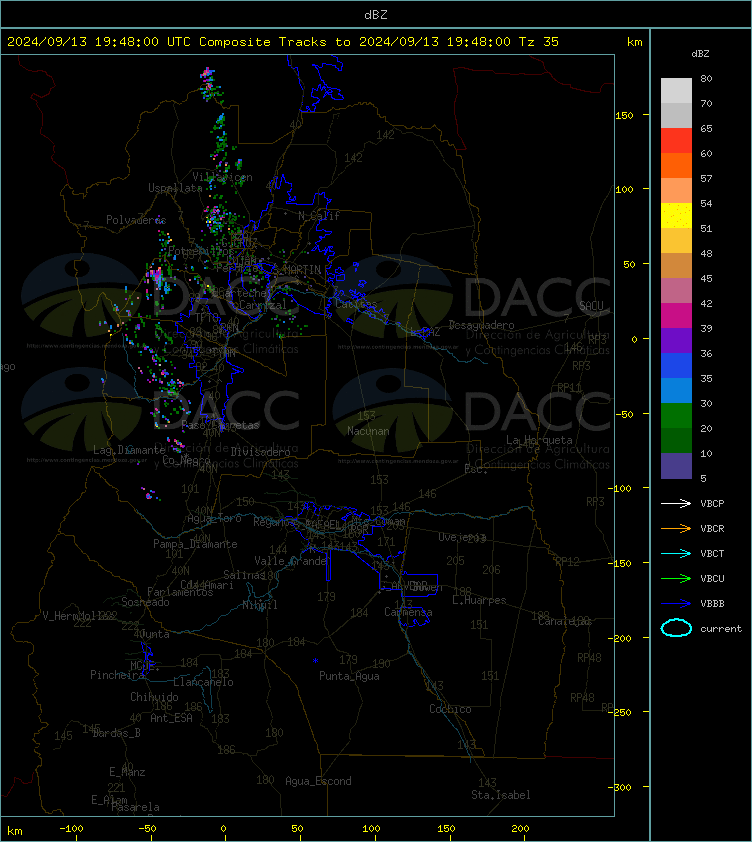Click the 200 km horizontal axis label
Image resolution: width=752 pixels, height=842 pixels.
[x=520, y=828]
